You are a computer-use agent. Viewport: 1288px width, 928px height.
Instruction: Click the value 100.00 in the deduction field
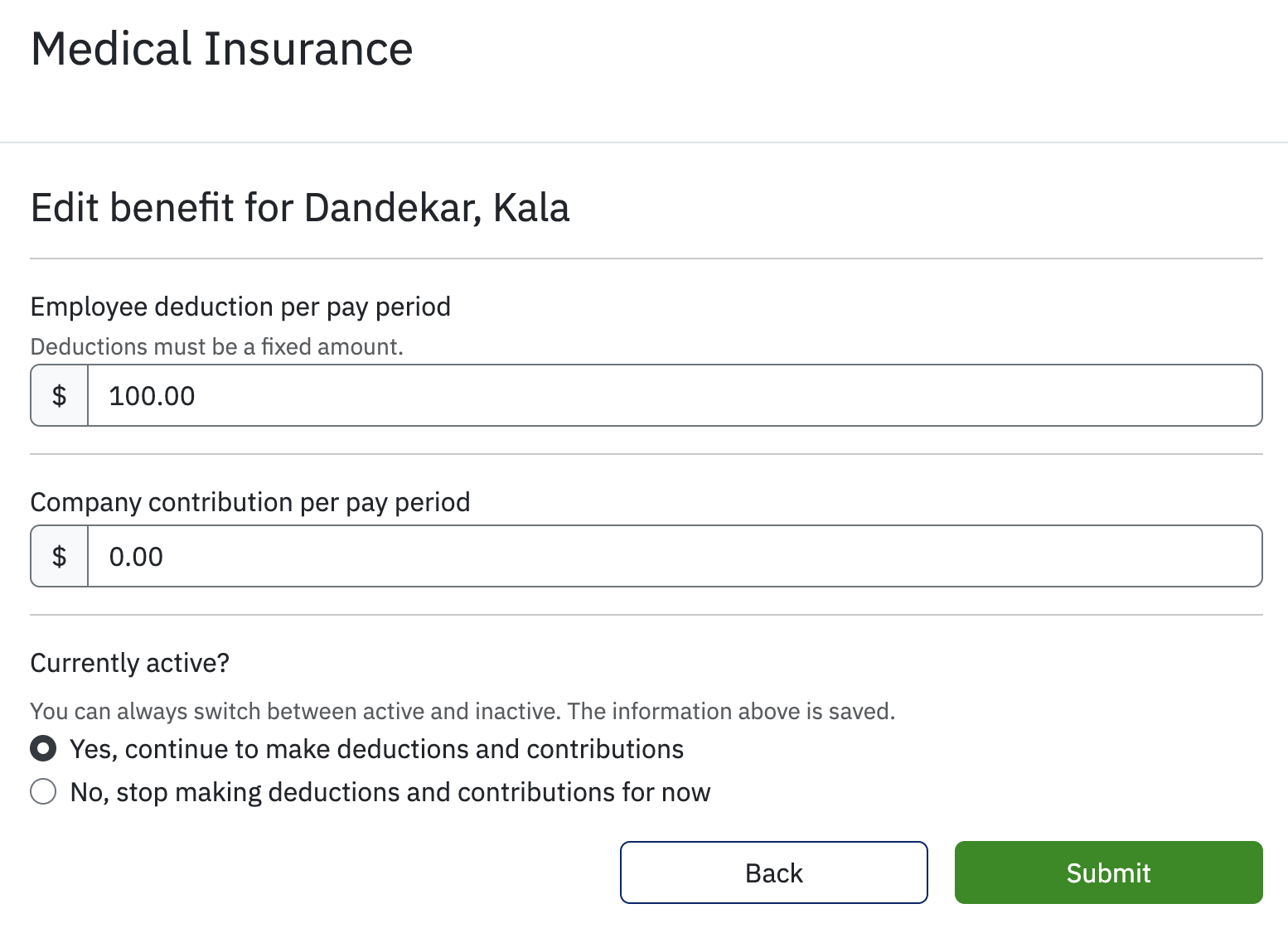pos(152,395)
